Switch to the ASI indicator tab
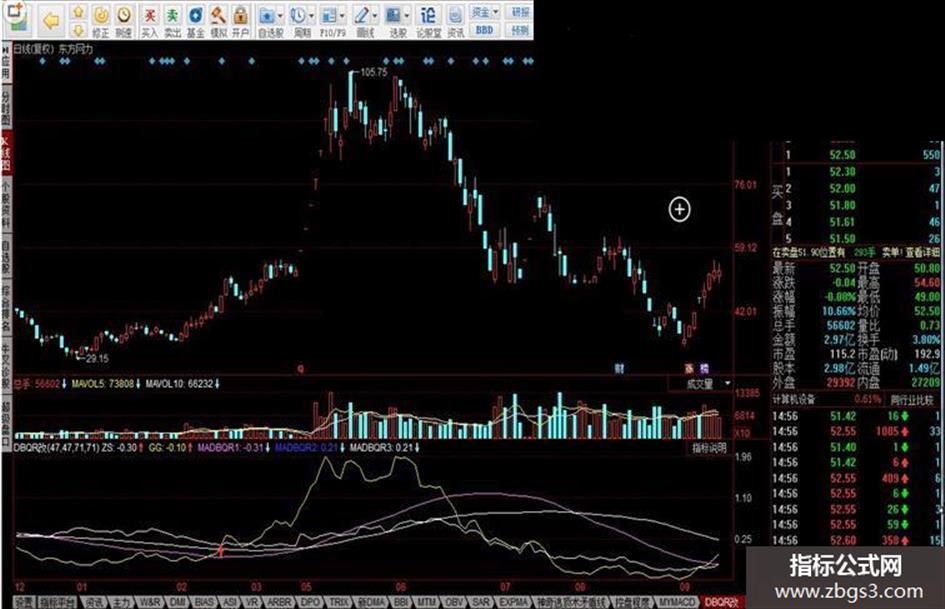The height and width of the screenshot is (609, 945). coord(230,602)
